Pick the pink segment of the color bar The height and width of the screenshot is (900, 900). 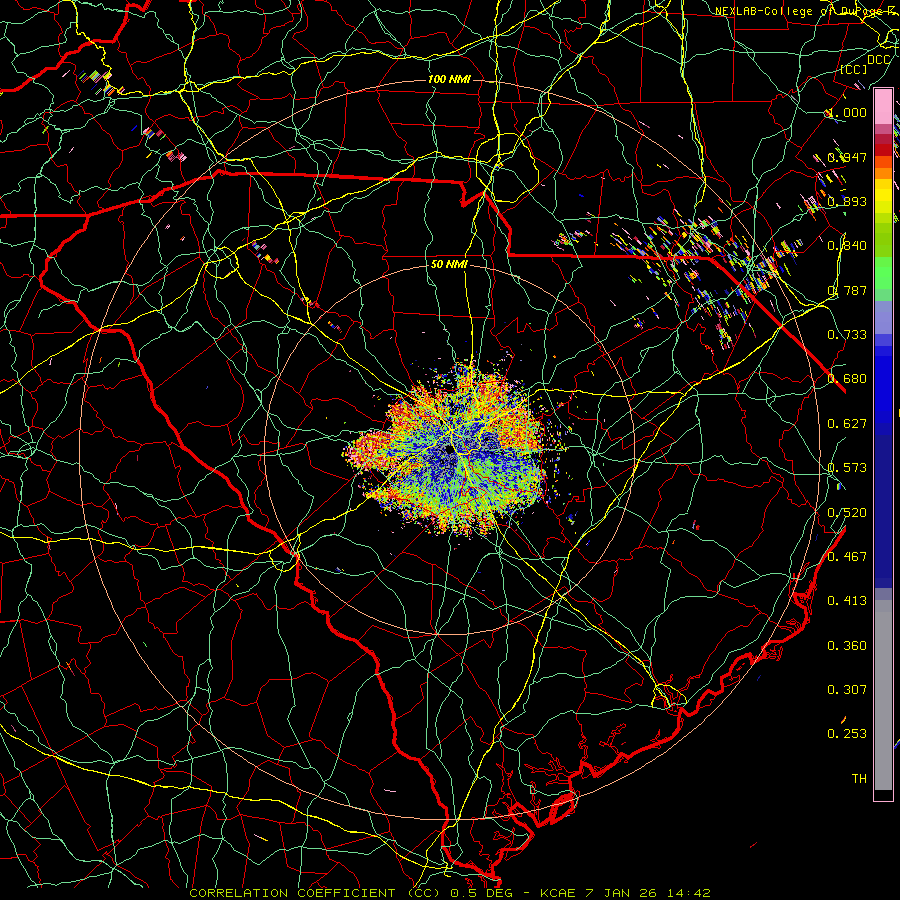pyautogui.click(x=883, y=107)
